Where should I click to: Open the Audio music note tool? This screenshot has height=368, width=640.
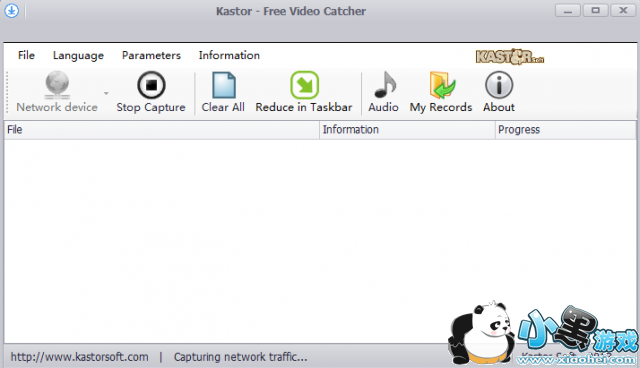click(383, 92)
